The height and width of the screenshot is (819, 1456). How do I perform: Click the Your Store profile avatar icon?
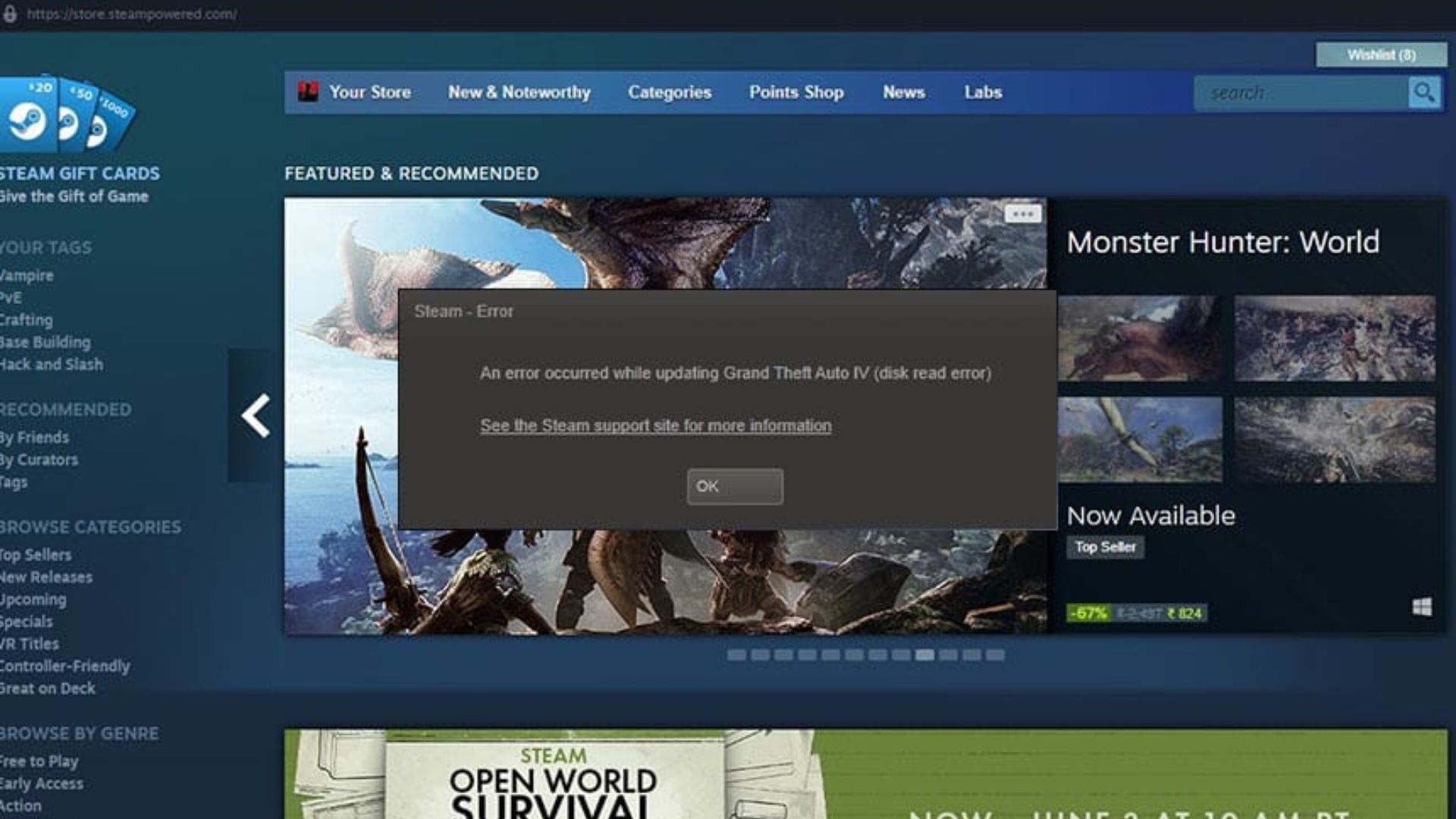pyautogui.click(x=308, y=92)
